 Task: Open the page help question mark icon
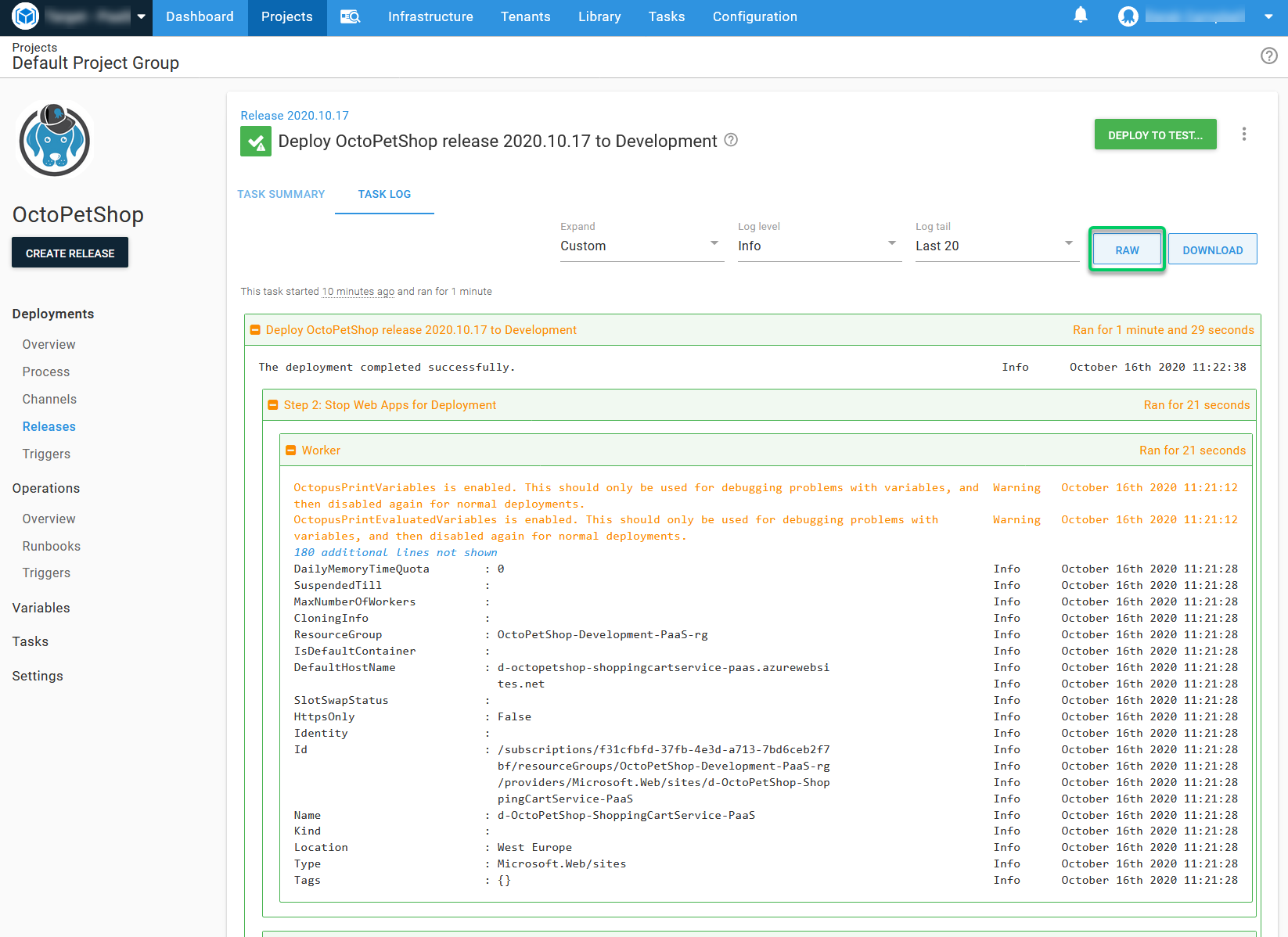[x=1268, y=56]
